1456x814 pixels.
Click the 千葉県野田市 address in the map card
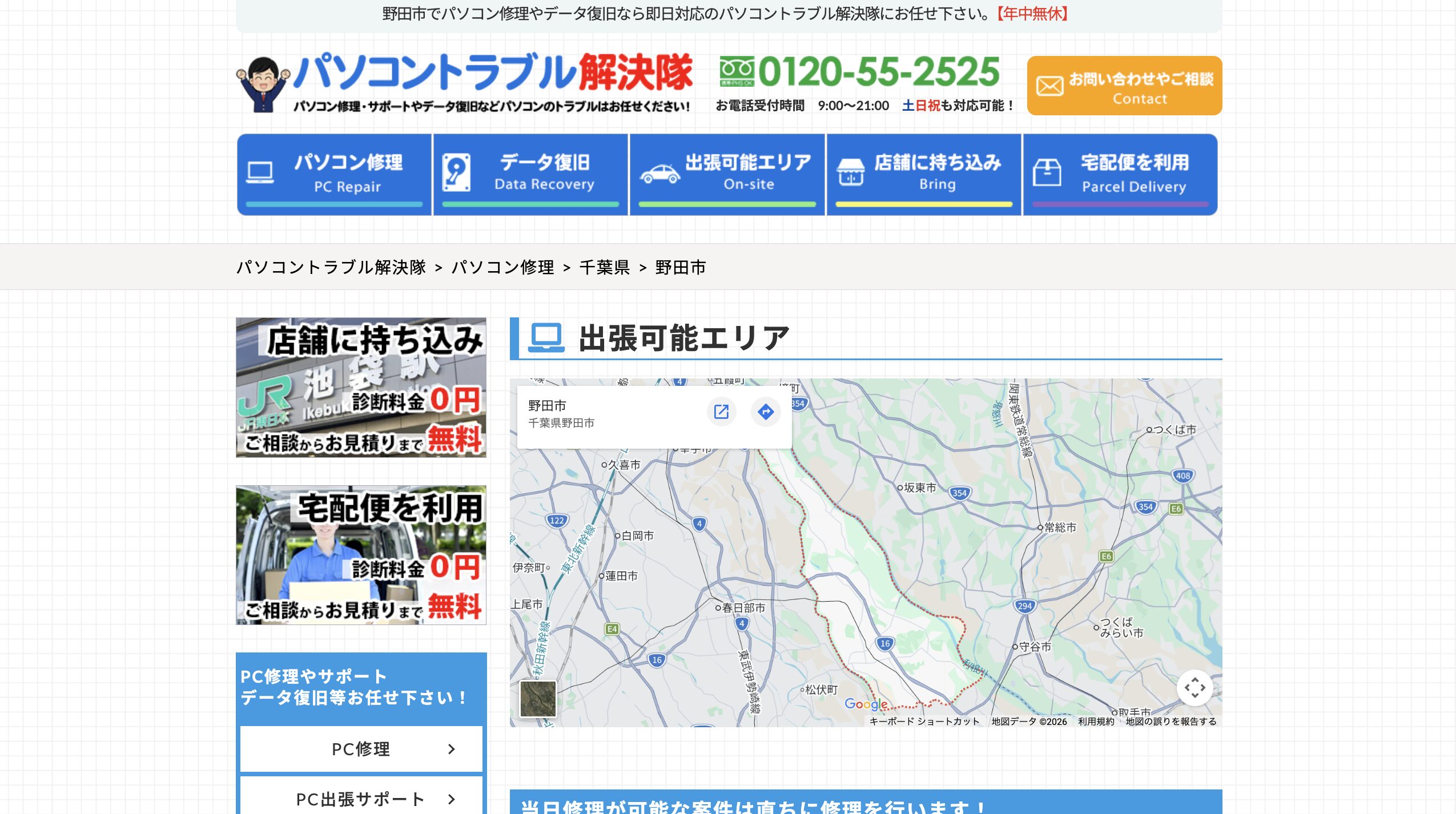(561, 423)
